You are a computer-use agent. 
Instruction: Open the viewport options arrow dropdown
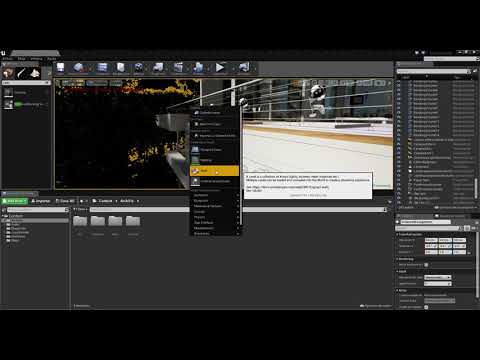58,83
